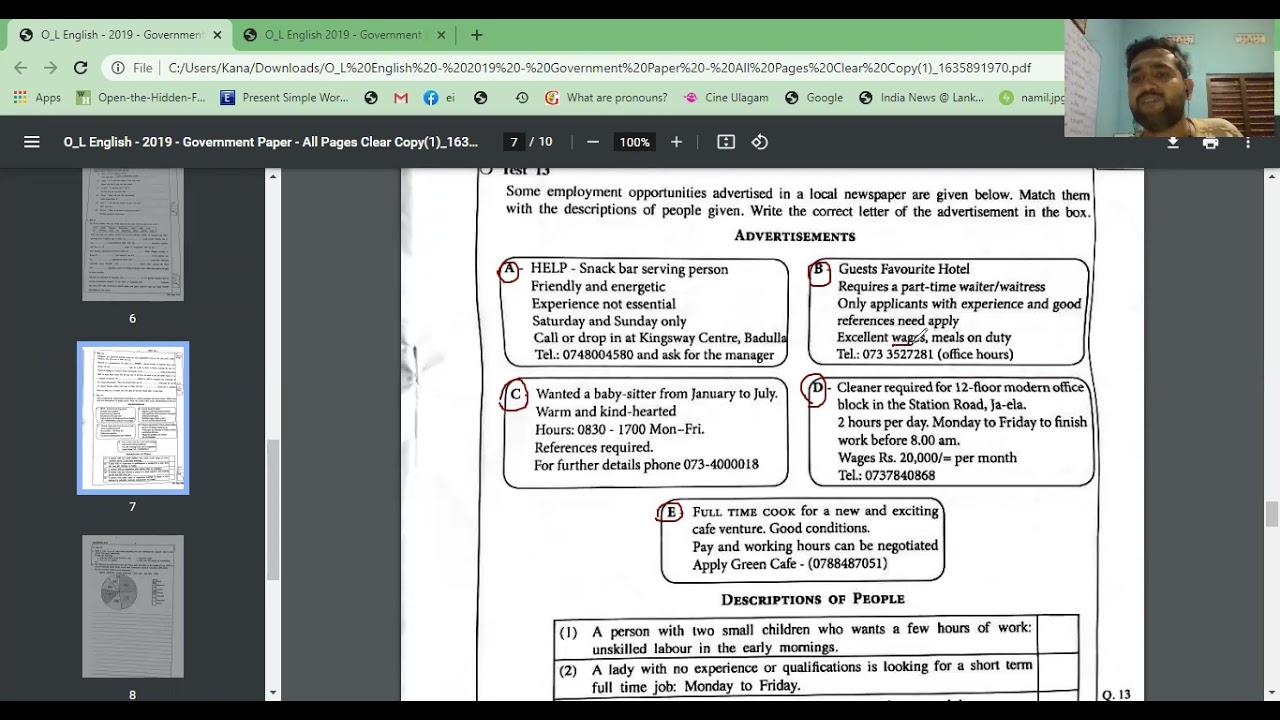
Task: Click the thumbnail panel scroll down arrow
Action: click(x=272, y=692)
